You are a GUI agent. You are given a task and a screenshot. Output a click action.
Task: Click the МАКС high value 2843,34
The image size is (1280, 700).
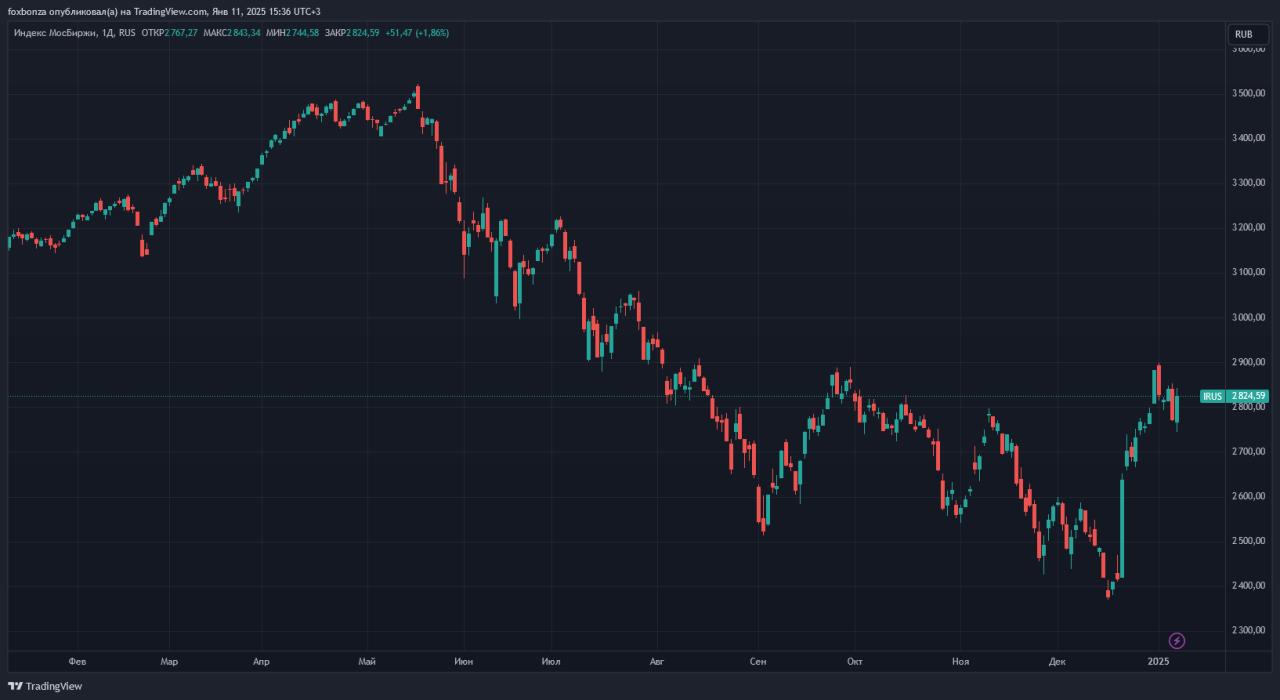pyautogui.click(x=245, y=33)
